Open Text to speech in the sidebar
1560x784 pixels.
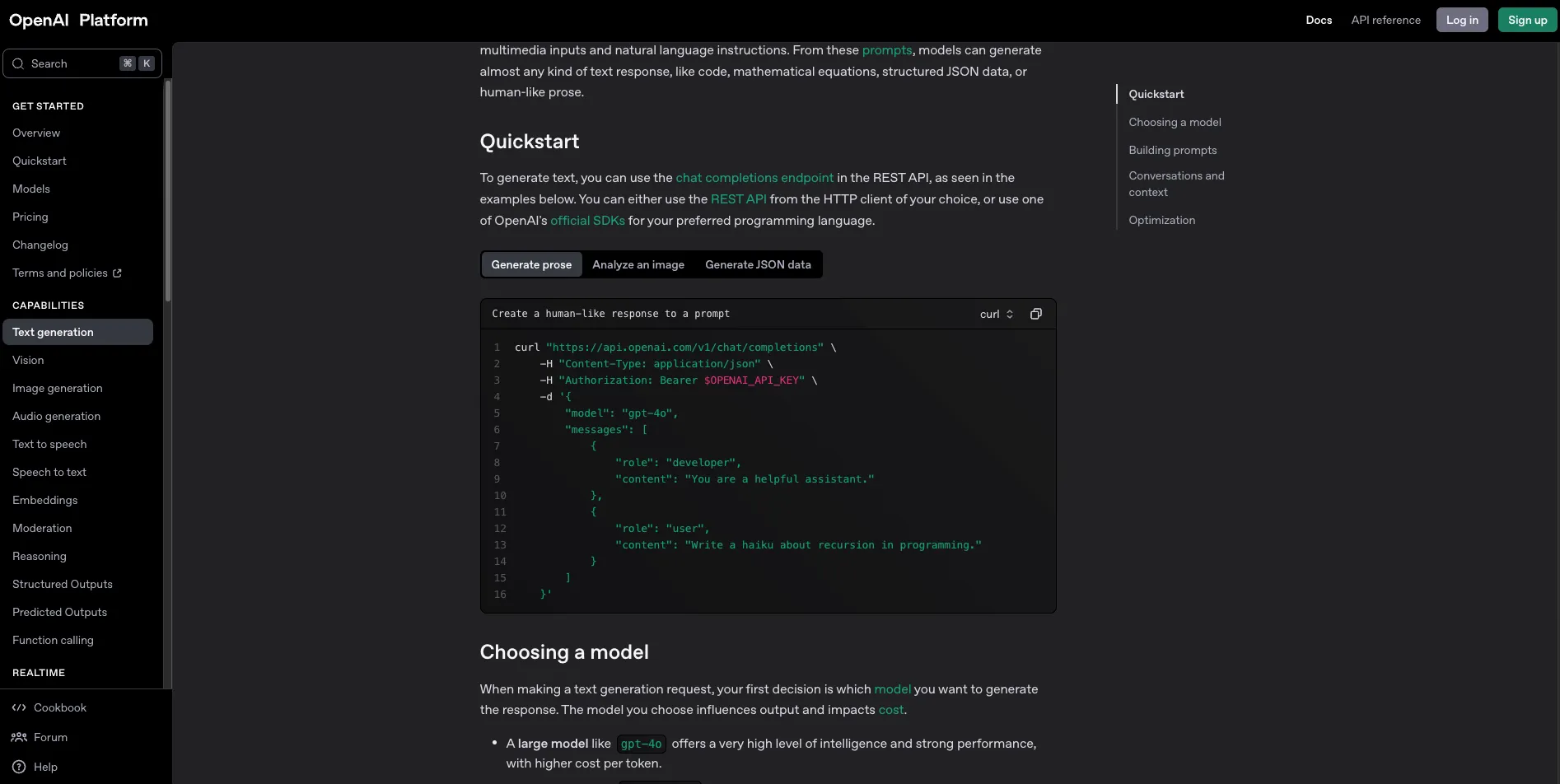[x=49, y=444]
